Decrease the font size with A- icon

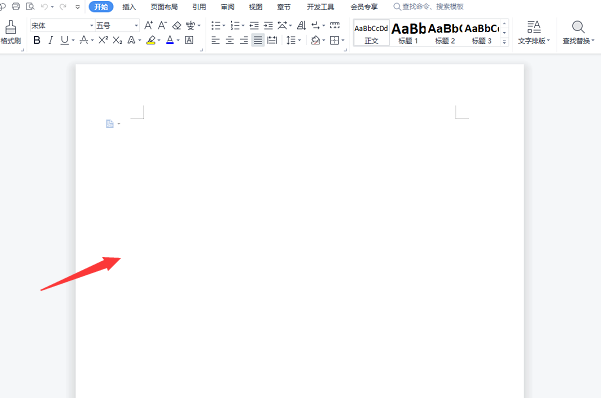point(163,26)
